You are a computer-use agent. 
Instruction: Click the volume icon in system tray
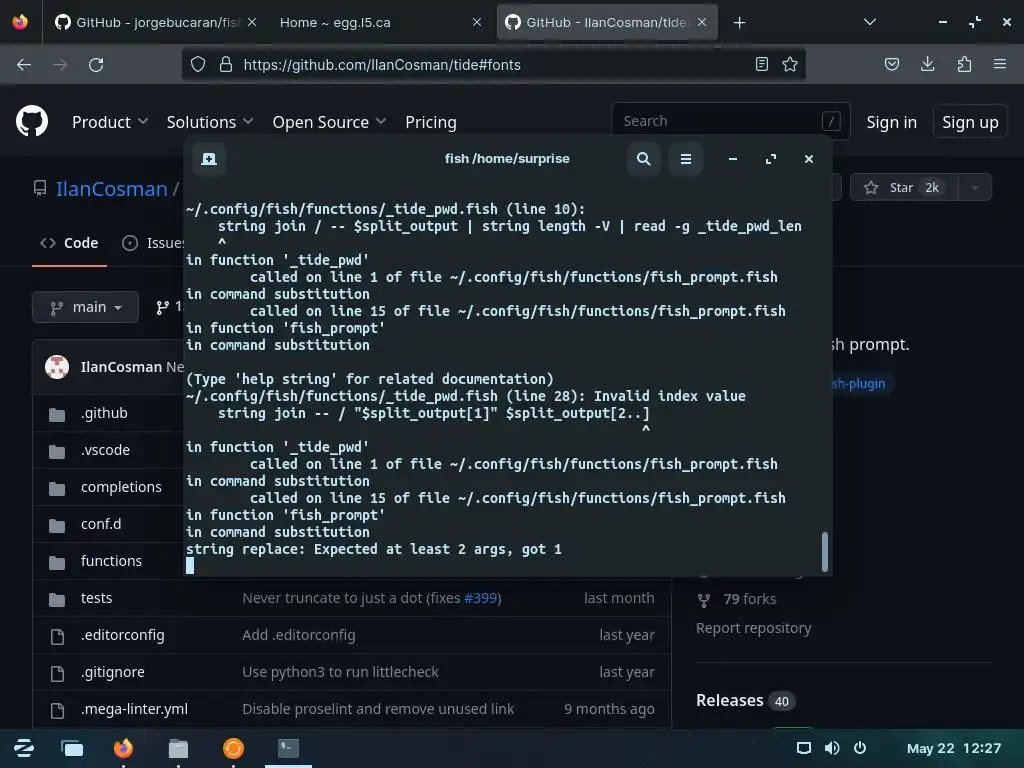click(831, 748)
